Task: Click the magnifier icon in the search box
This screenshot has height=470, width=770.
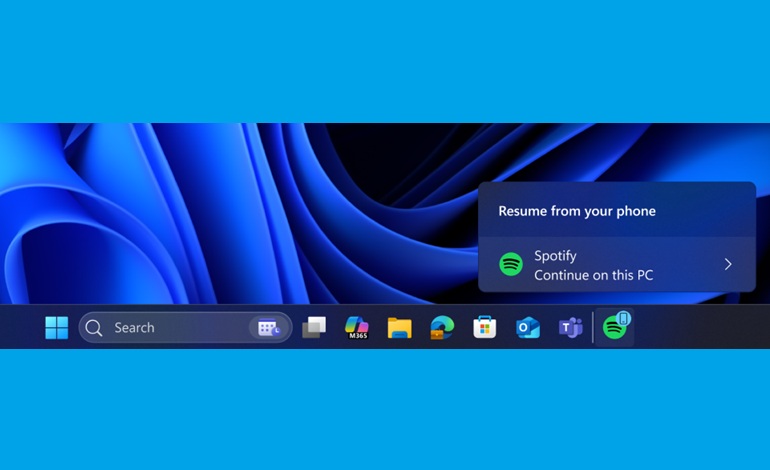Action: (x=93, y=328)
